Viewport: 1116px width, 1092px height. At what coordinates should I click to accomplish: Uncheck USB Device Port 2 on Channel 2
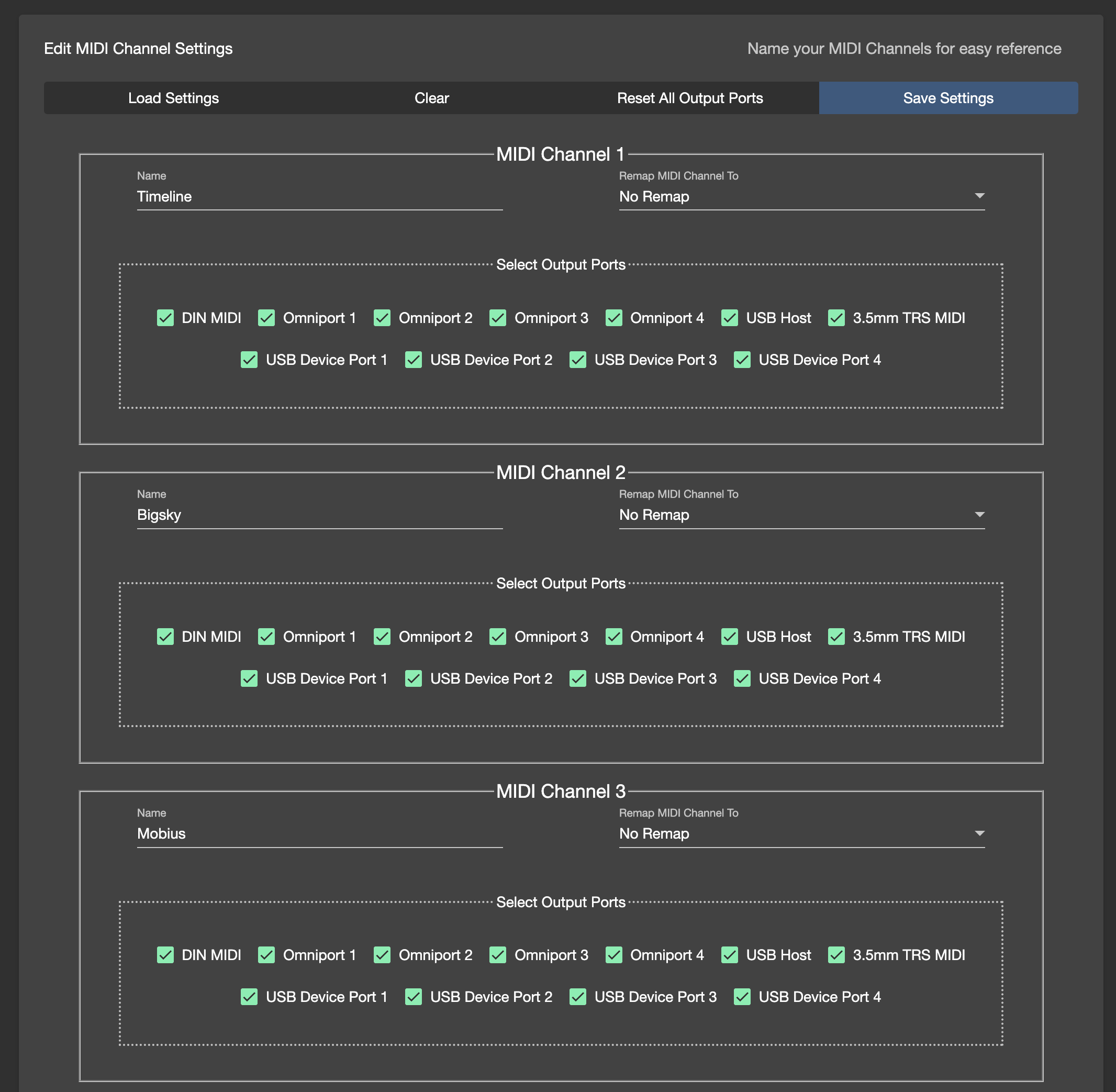coord(414,678)
